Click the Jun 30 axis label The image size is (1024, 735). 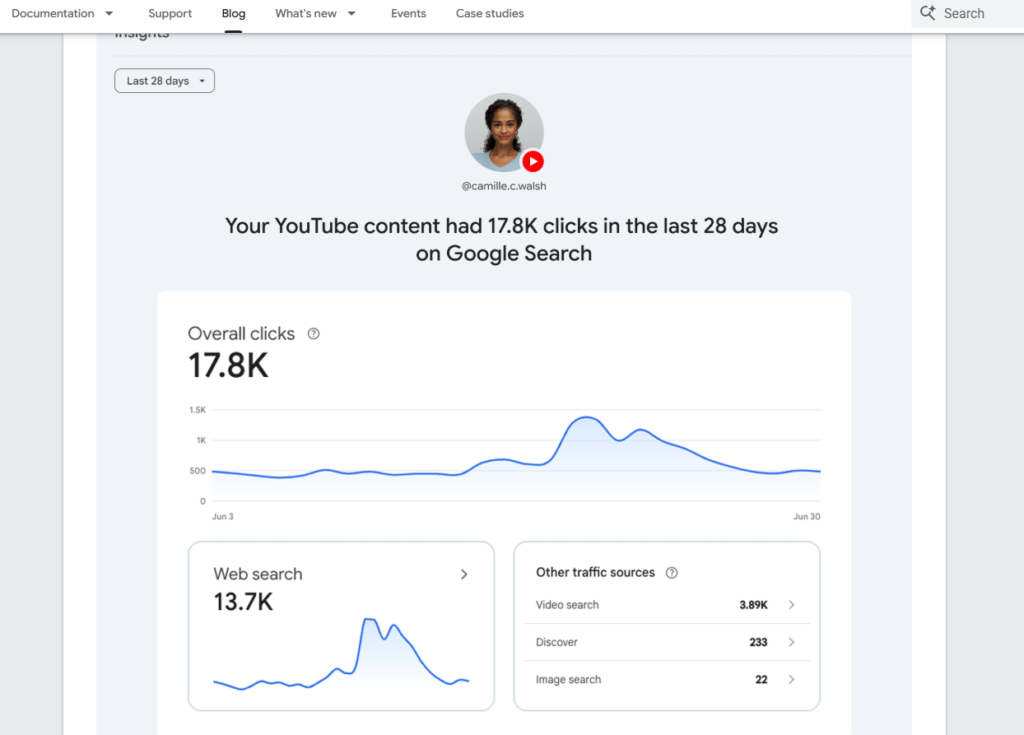pos(807,516)
